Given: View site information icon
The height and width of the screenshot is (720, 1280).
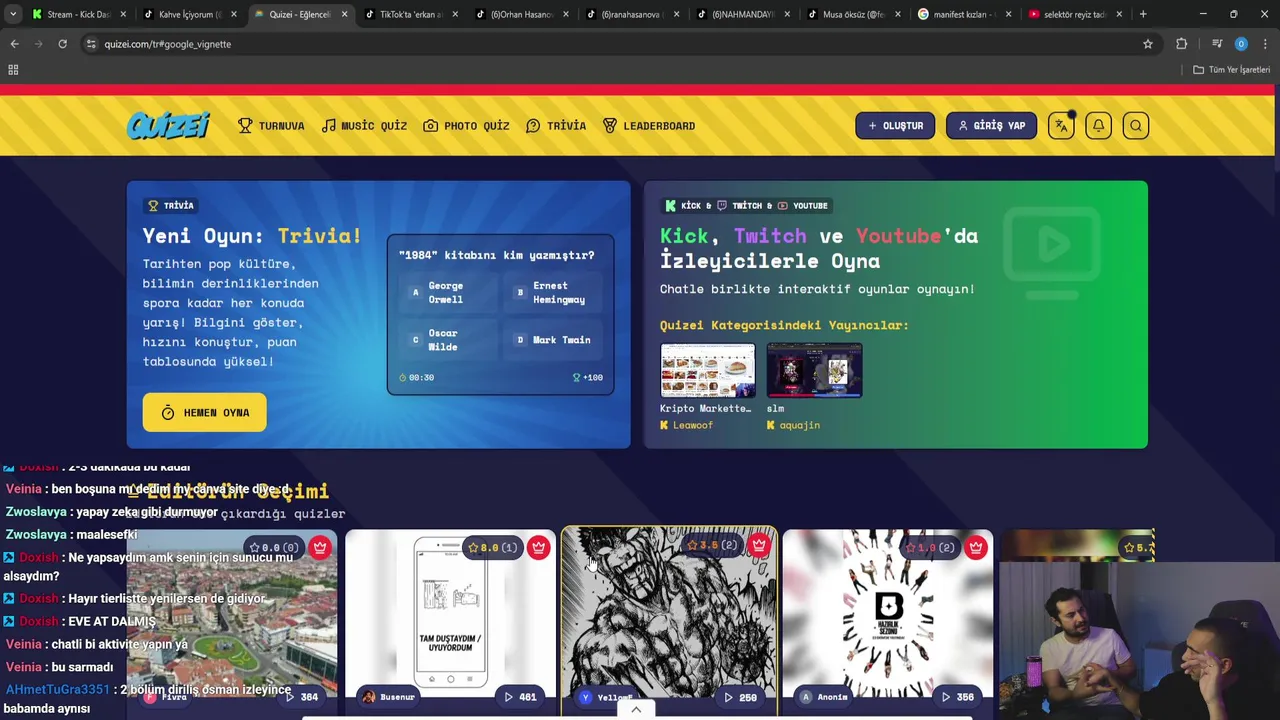Looking at the screenshot, I should click(x=91, y=44).
